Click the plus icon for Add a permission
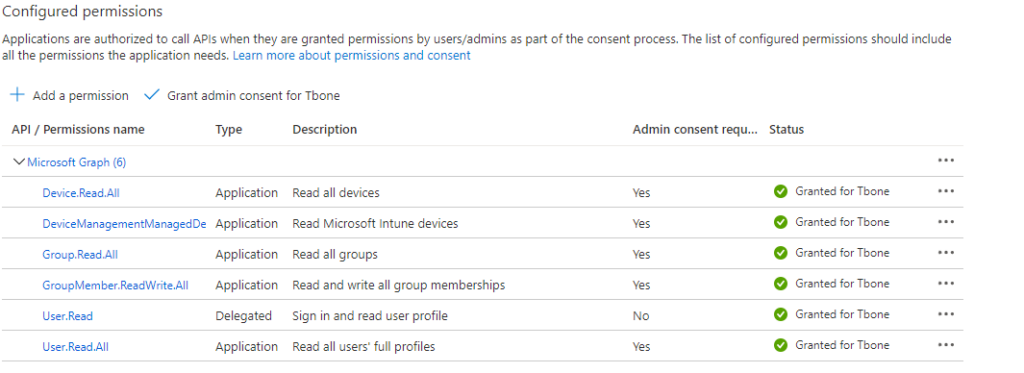The width and height of the screenshot is (1024, 373). tap(18, 95)
